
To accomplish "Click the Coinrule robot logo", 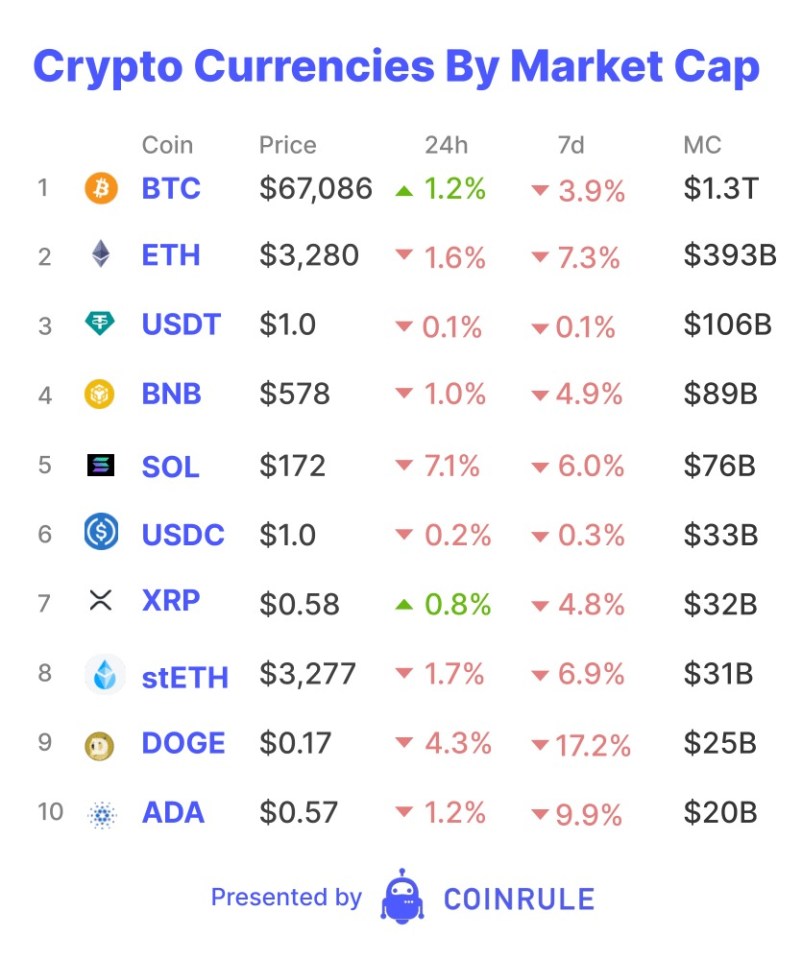I will pyautogui.click(x=402, y=896).
